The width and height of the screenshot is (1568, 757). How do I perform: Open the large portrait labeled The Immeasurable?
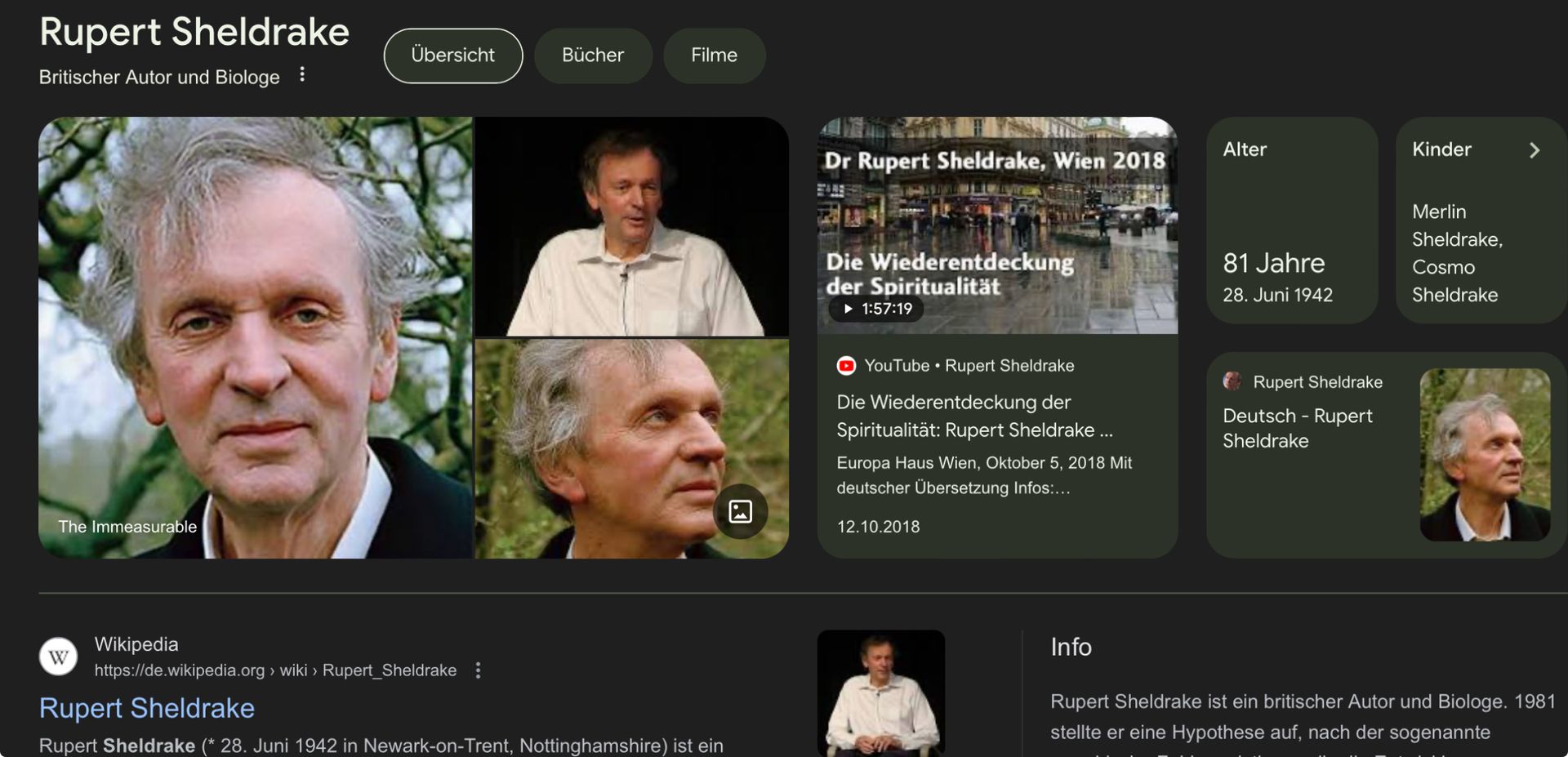pyautogui.click(x=255, y=337)
